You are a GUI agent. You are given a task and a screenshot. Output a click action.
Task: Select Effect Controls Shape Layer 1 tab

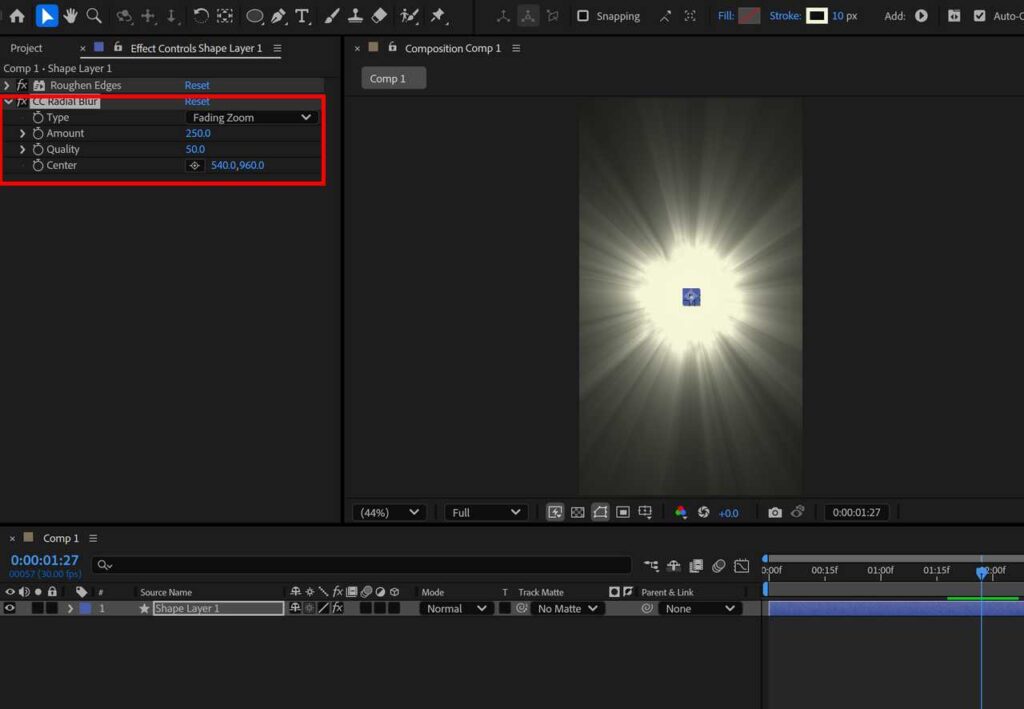coord(196,48)
